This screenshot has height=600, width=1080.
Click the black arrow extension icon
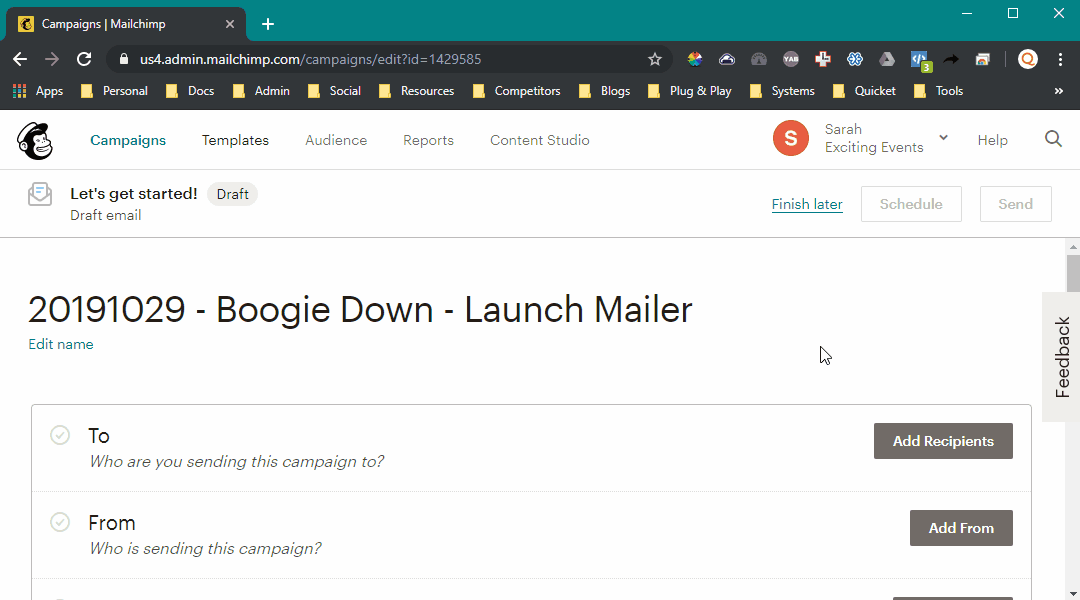click(x=951, y=59)
